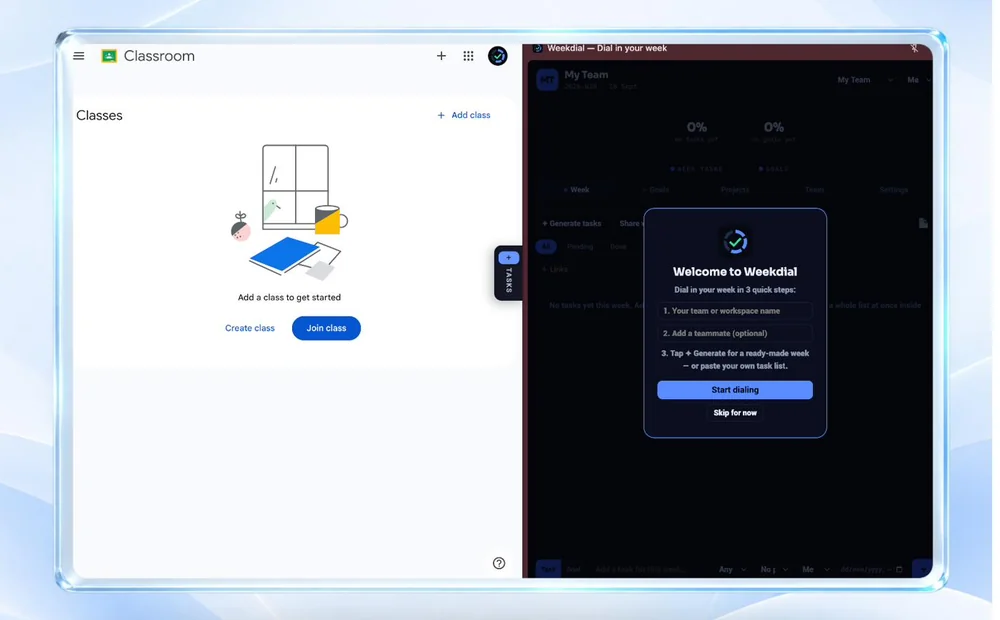1000x620 pixels.
Task: Click the MT team avatar in Weekdial
Action: [547, 80]
